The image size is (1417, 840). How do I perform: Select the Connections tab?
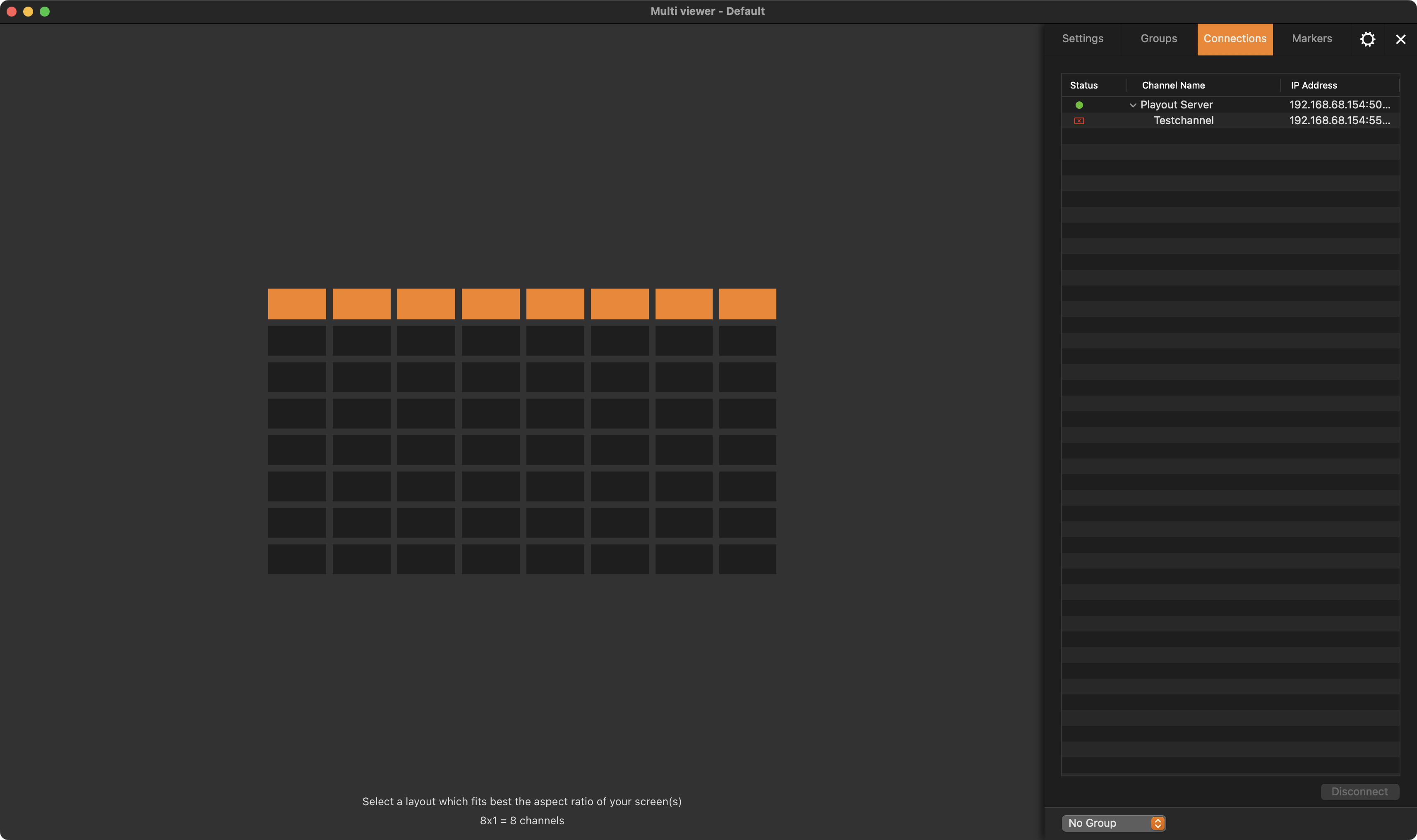(x=1235, y=39)
